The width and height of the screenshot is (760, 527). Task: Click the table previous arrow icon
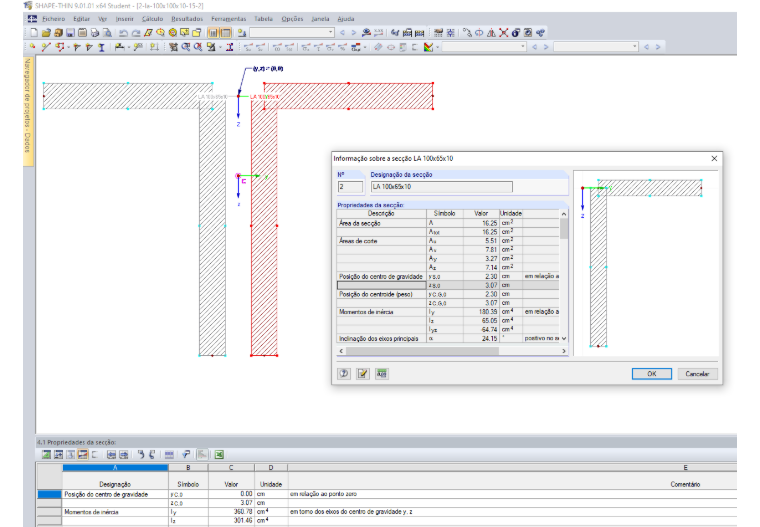point(111,454)
